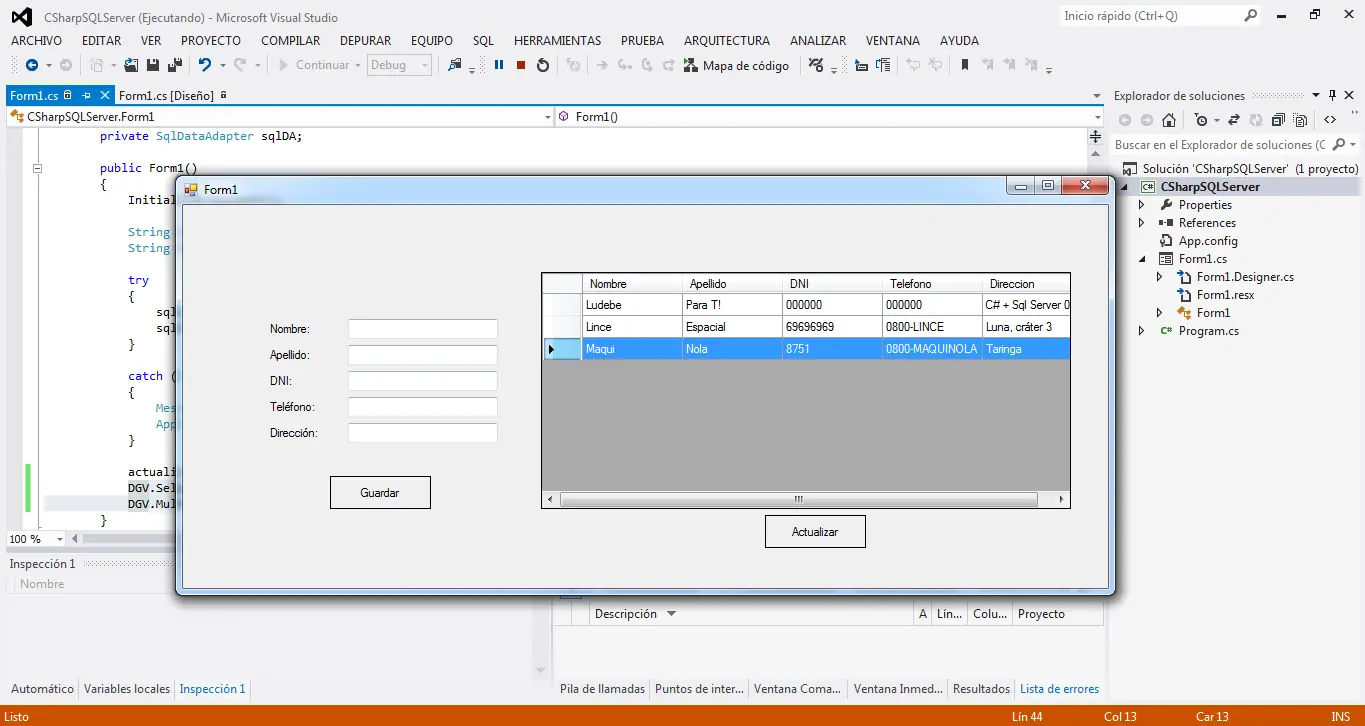Expand the Program.cs node

click(1142, 331)
